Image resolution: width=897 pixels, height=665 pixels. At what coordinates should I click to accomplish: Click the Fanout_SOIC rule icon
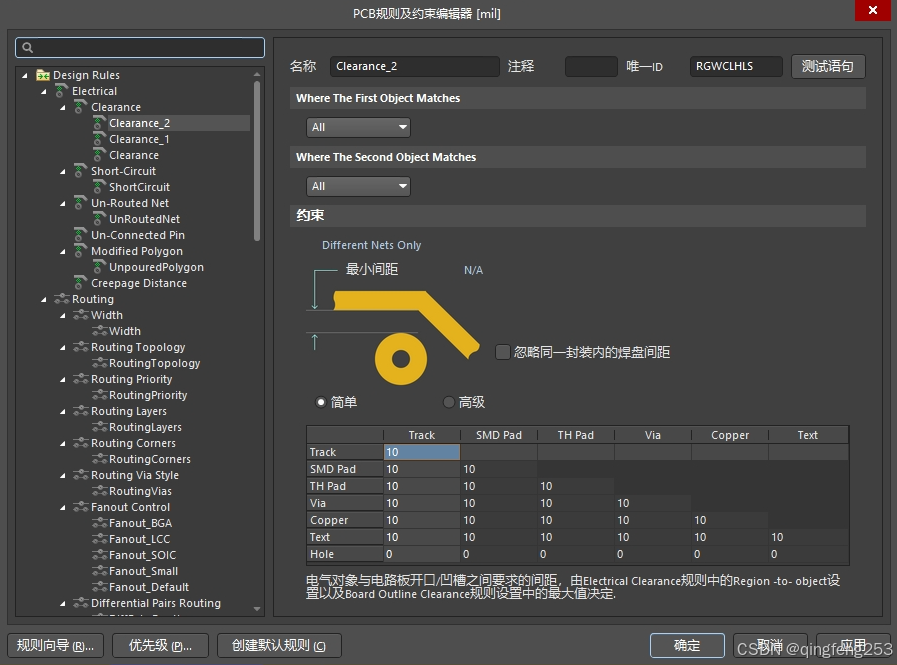(100, 555)
